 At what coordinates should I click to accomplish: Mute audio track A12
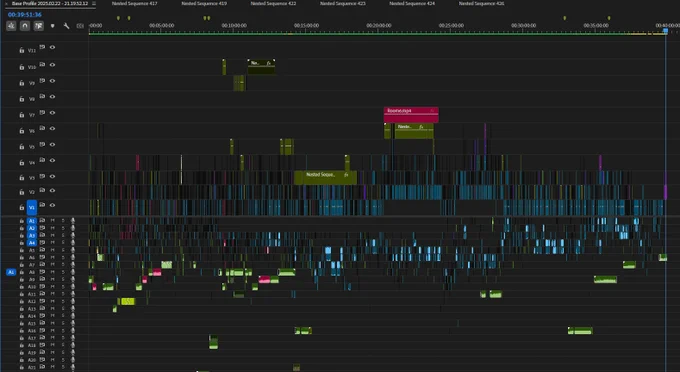point(52,301)
